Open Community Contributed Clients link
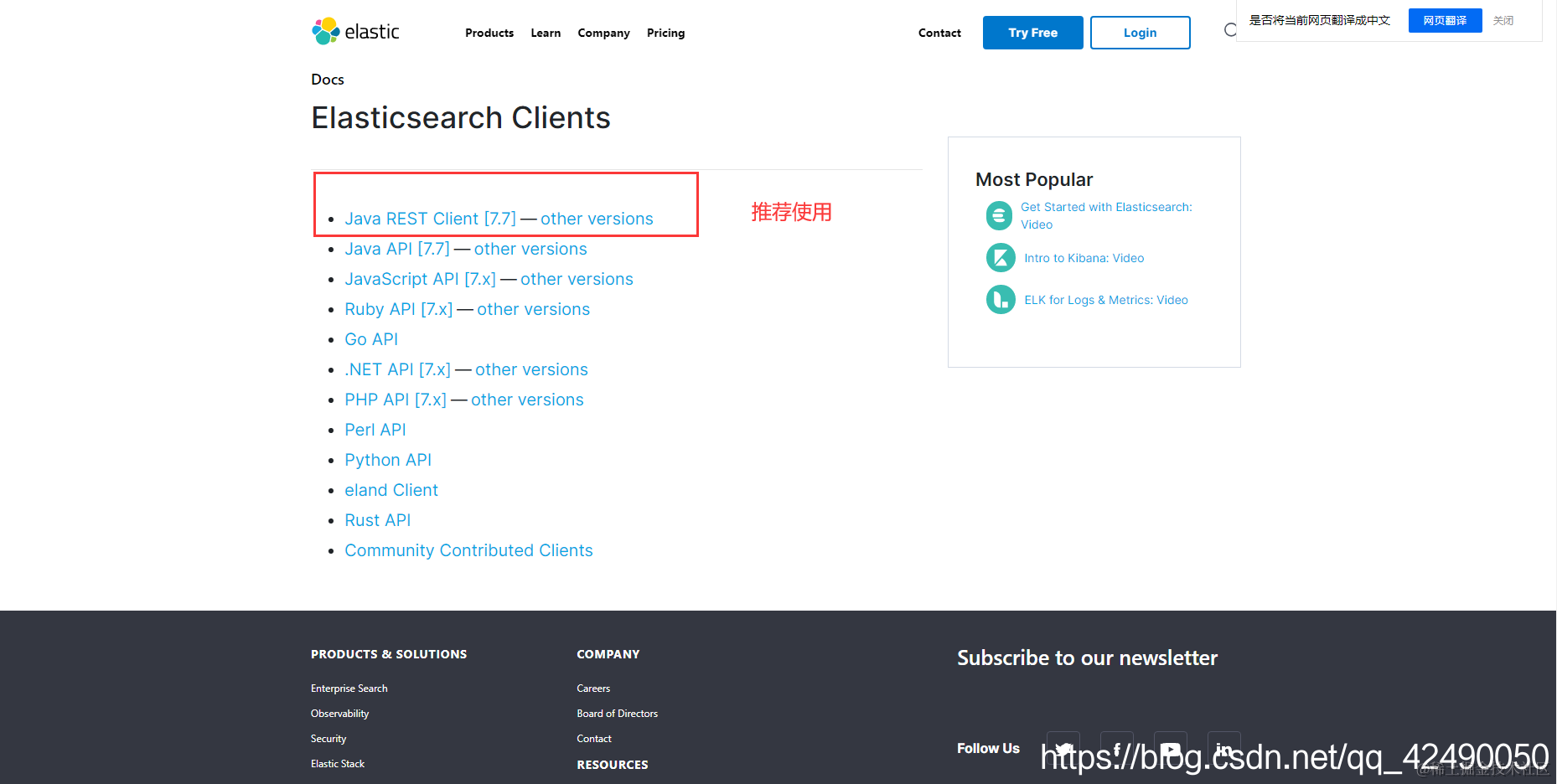 click(468, 550)
